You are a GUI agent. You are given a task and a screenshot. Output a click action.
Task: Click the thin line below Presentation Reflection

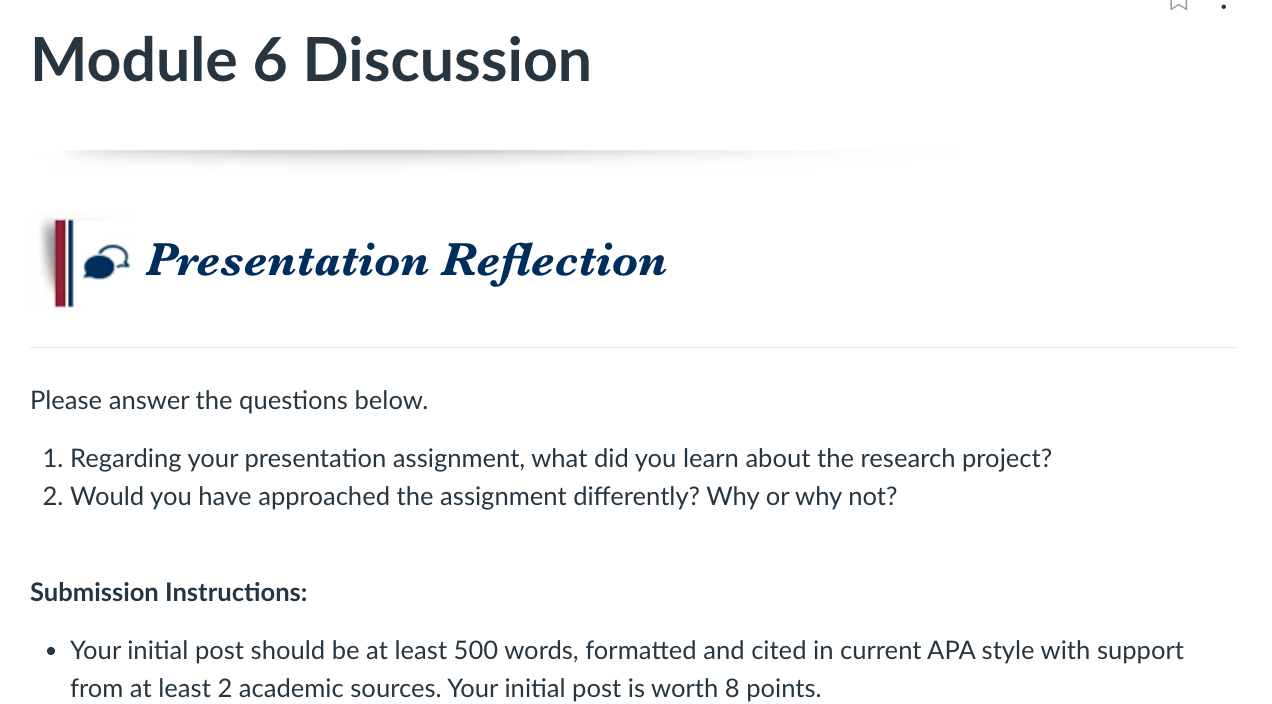click(x=633, y=347)
